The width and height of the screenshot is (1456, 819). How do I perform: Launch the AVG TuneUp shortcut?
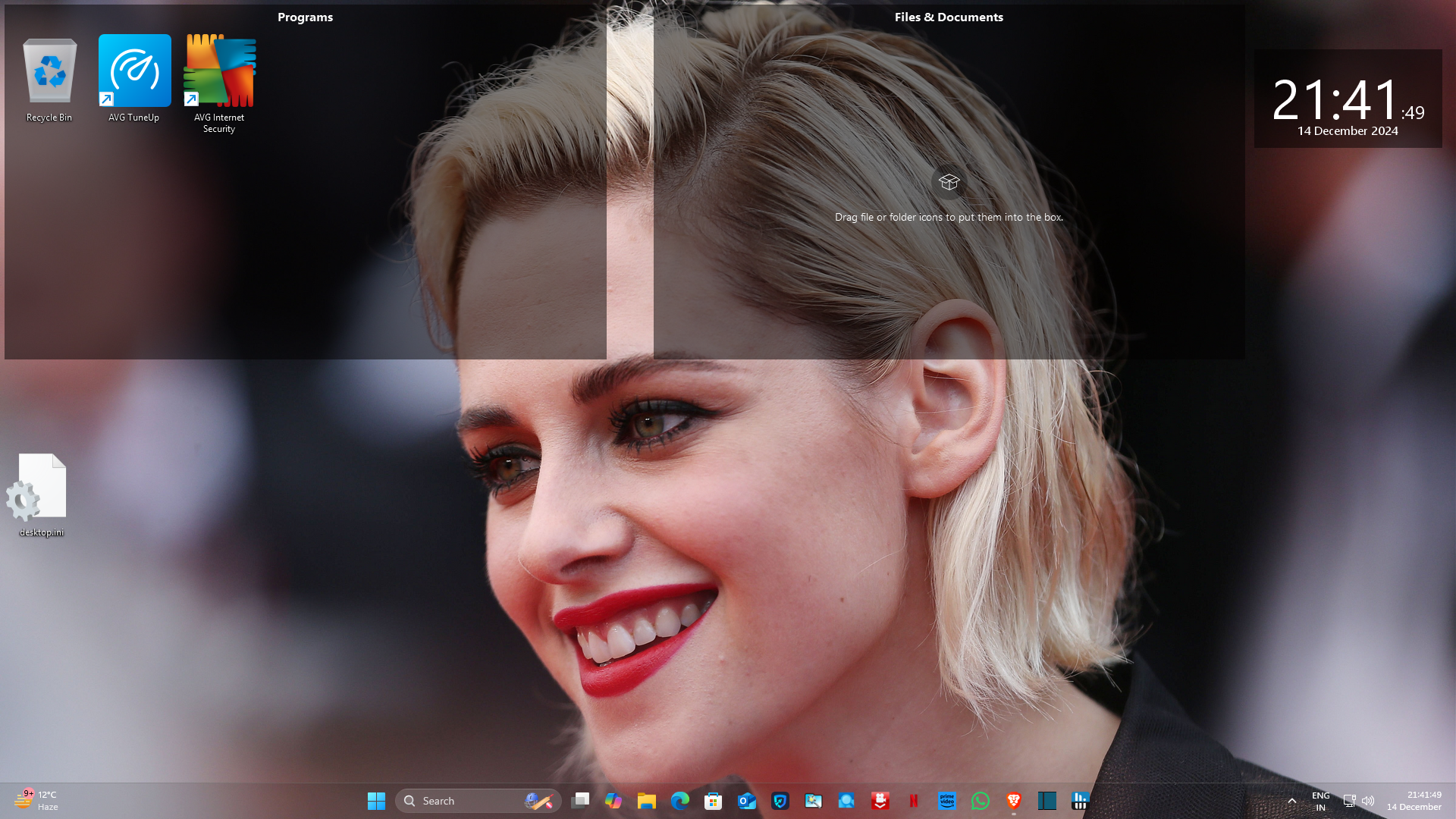coord(134,79)
